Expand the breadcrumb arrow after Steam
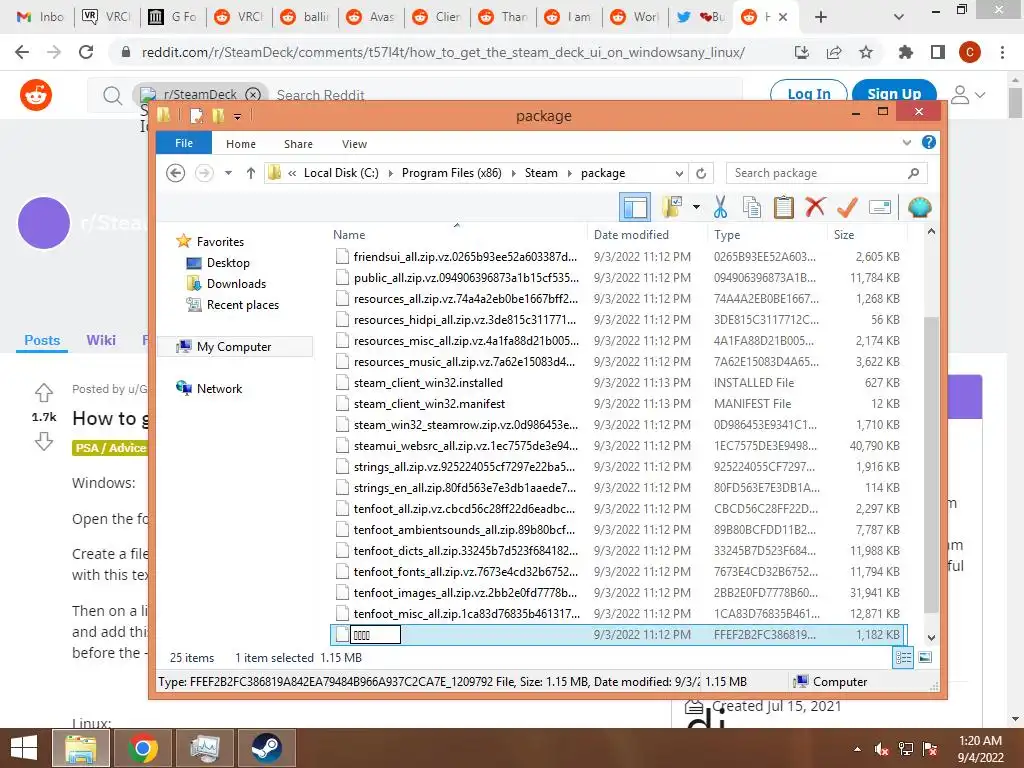Viewport: 1024px width, 768px height. tap(569, 173)
